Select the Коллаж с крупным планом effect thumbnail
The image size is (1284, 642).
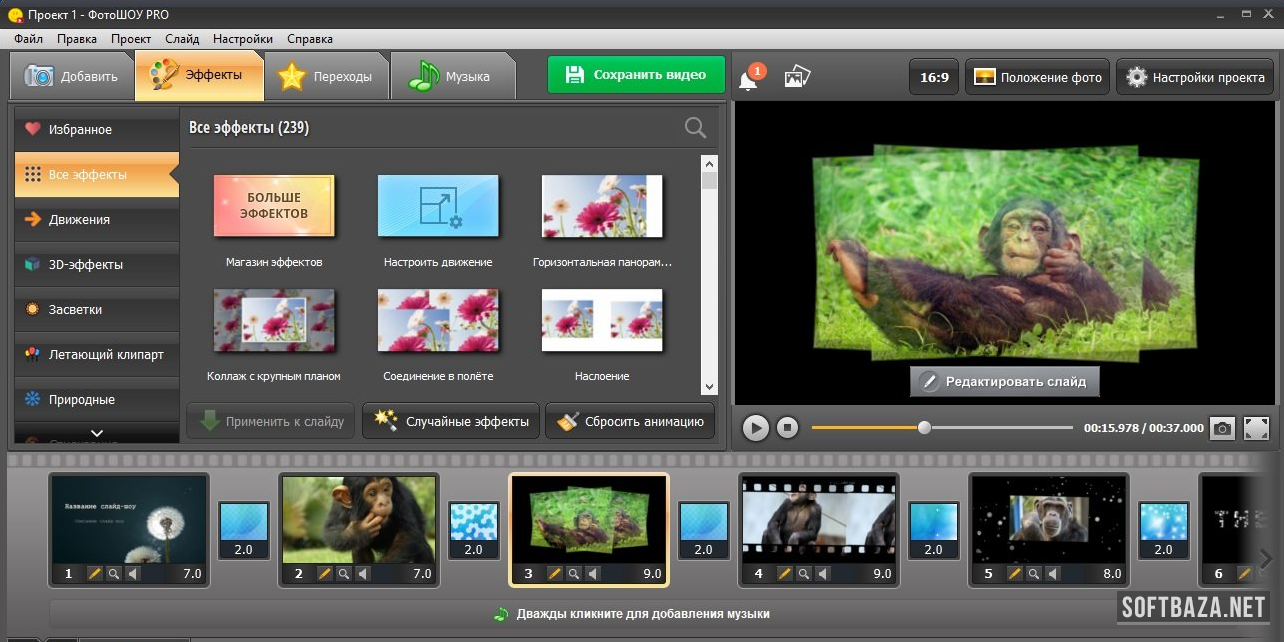(274, 321)
